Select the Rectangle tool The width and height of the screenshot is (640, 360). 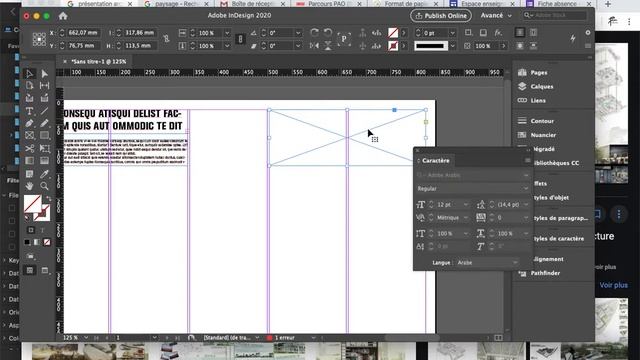tap(44, 136)
